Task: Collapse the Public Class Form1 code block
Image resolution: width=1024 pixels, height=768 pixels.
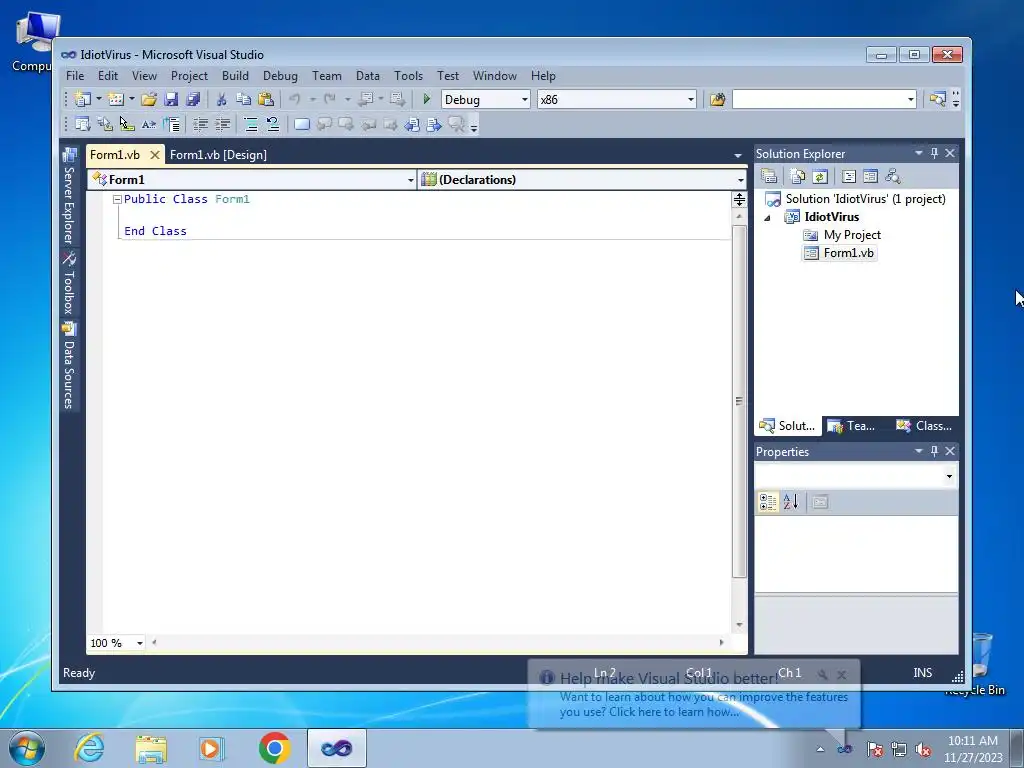Action: (x=117, y=199)
